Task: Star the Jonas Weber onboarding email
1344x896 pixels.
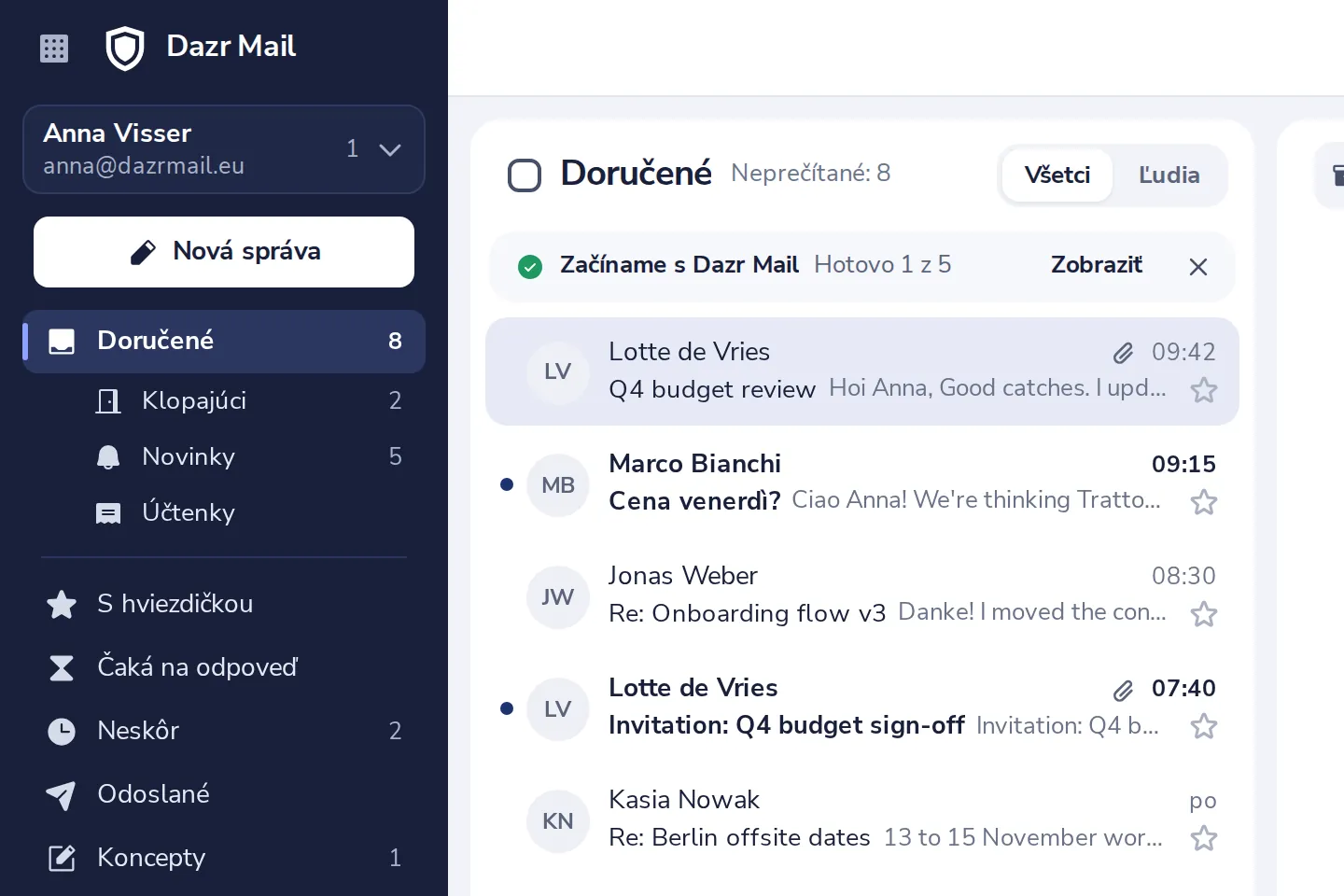Action: click(1203, 613)
